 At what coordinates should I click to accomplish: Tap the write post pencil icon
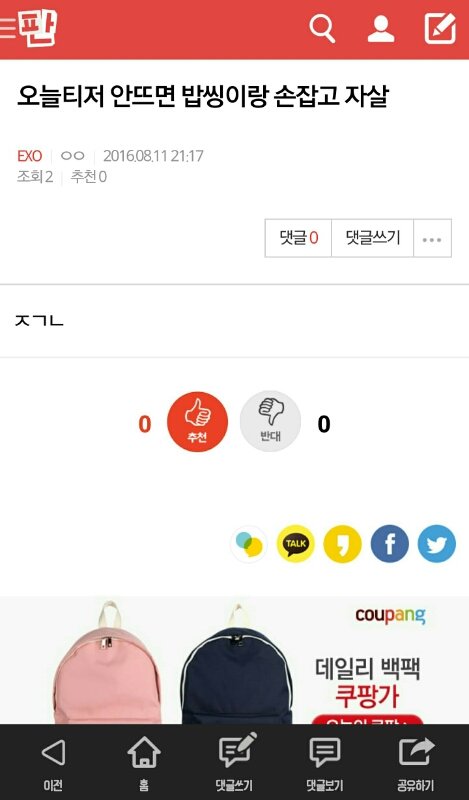(x=440, y=28)
